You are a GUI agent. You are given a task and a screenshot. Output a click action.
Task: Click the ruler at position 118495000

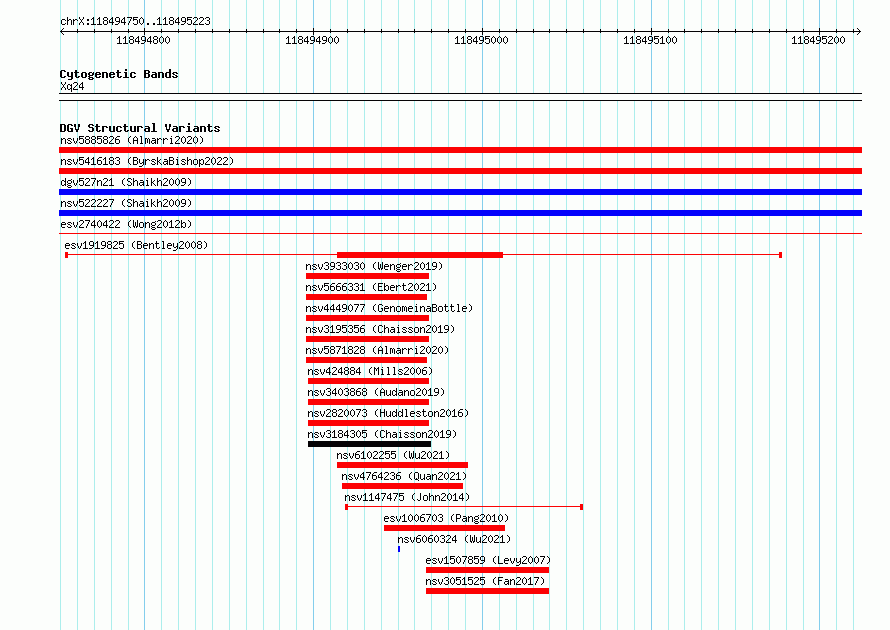(x=481, y=40)
